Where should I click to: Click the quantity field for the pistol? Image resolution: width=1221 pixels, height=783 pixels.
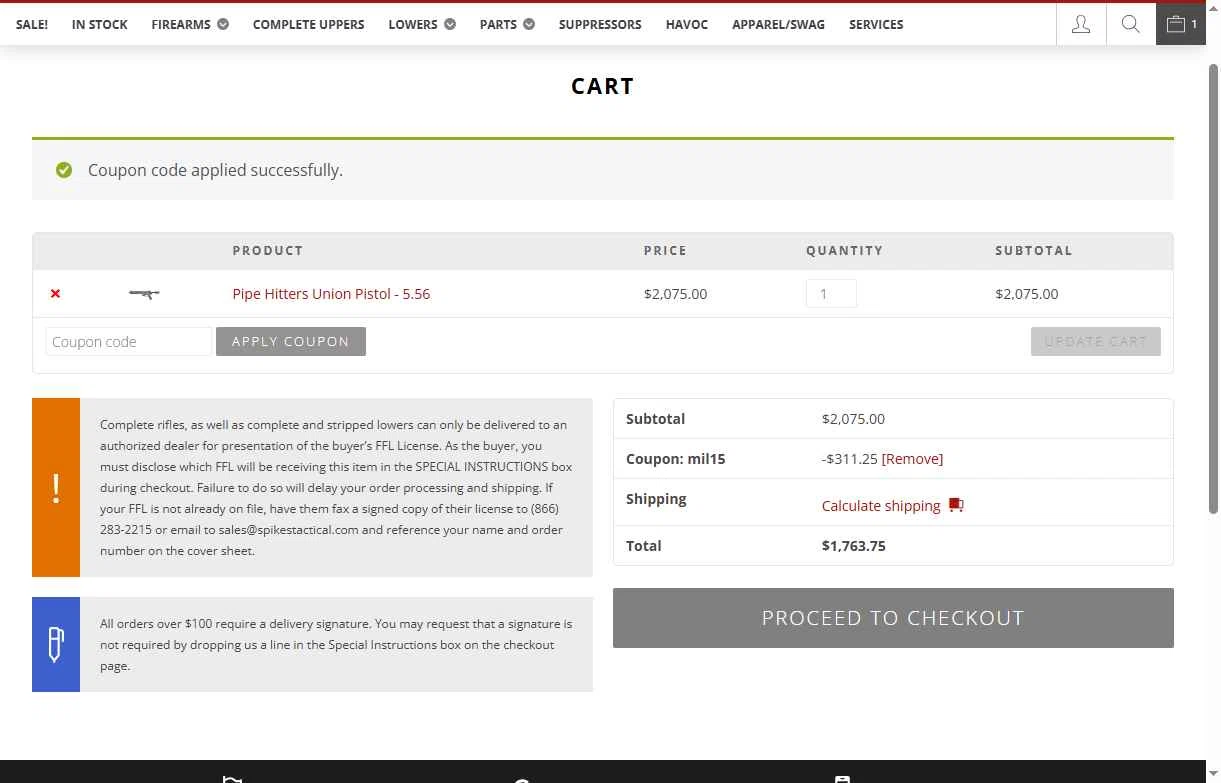coord(831,293)
